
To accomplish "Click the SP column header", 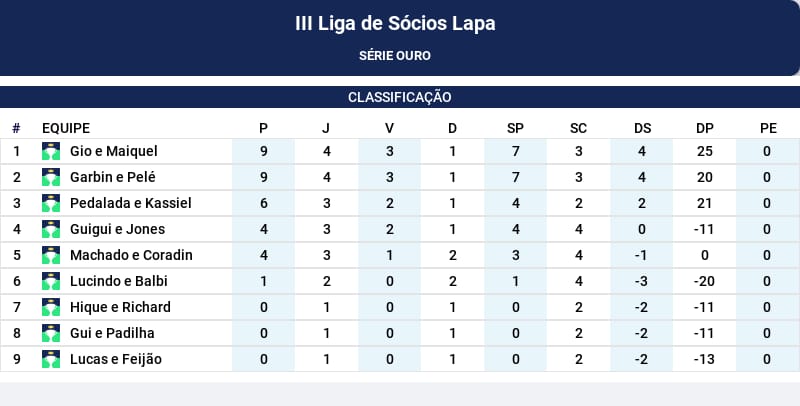I will [x=515, y=128].
